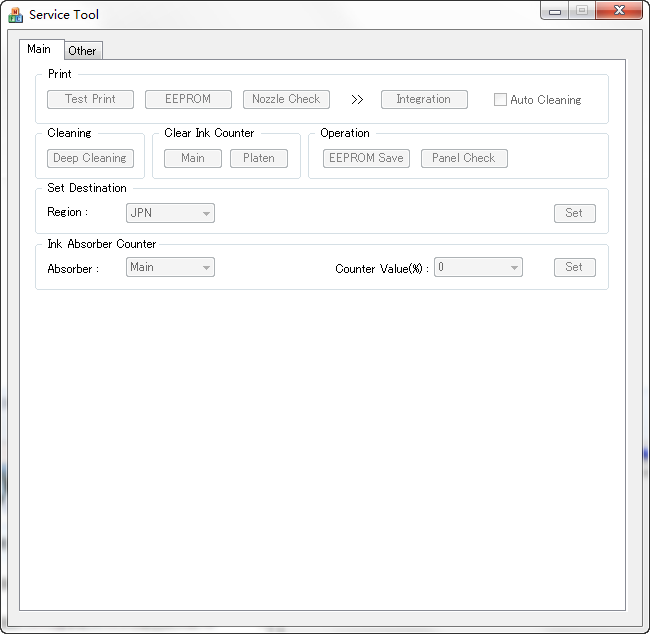Close the Service Tool window

point(619,10)
